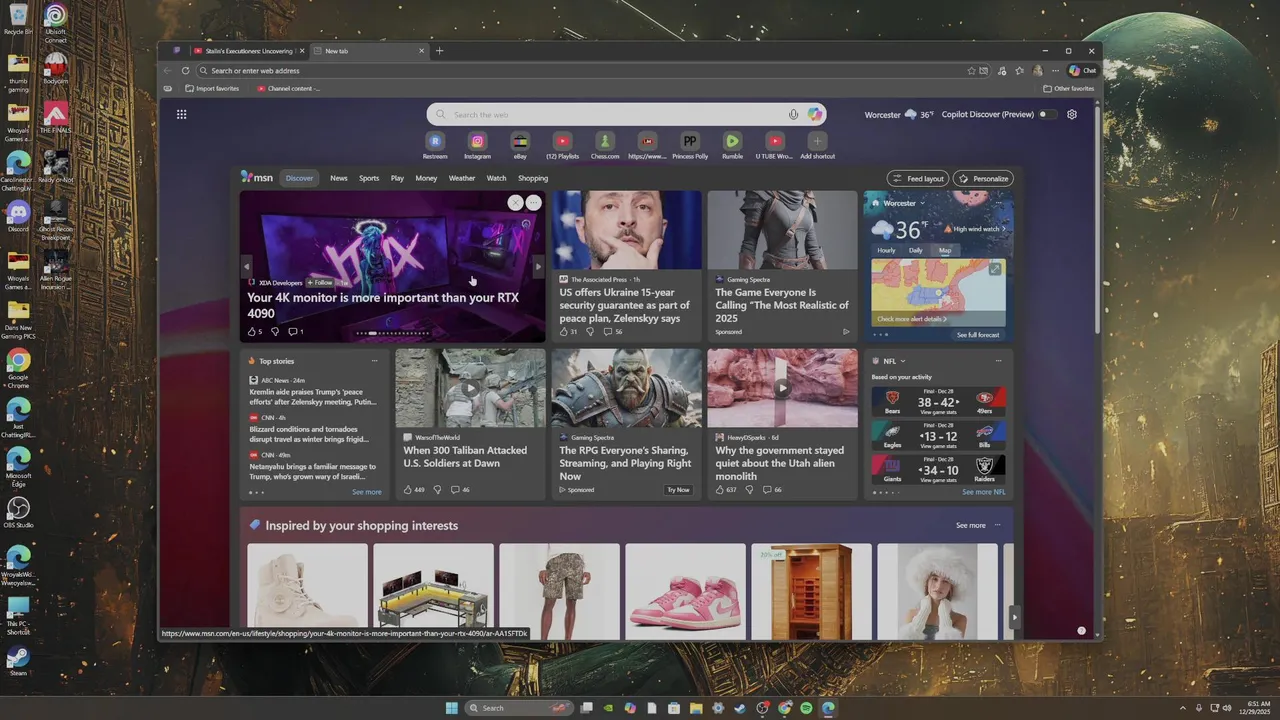
Task: Like the 4K monitor article
Action: coord(251,332)
